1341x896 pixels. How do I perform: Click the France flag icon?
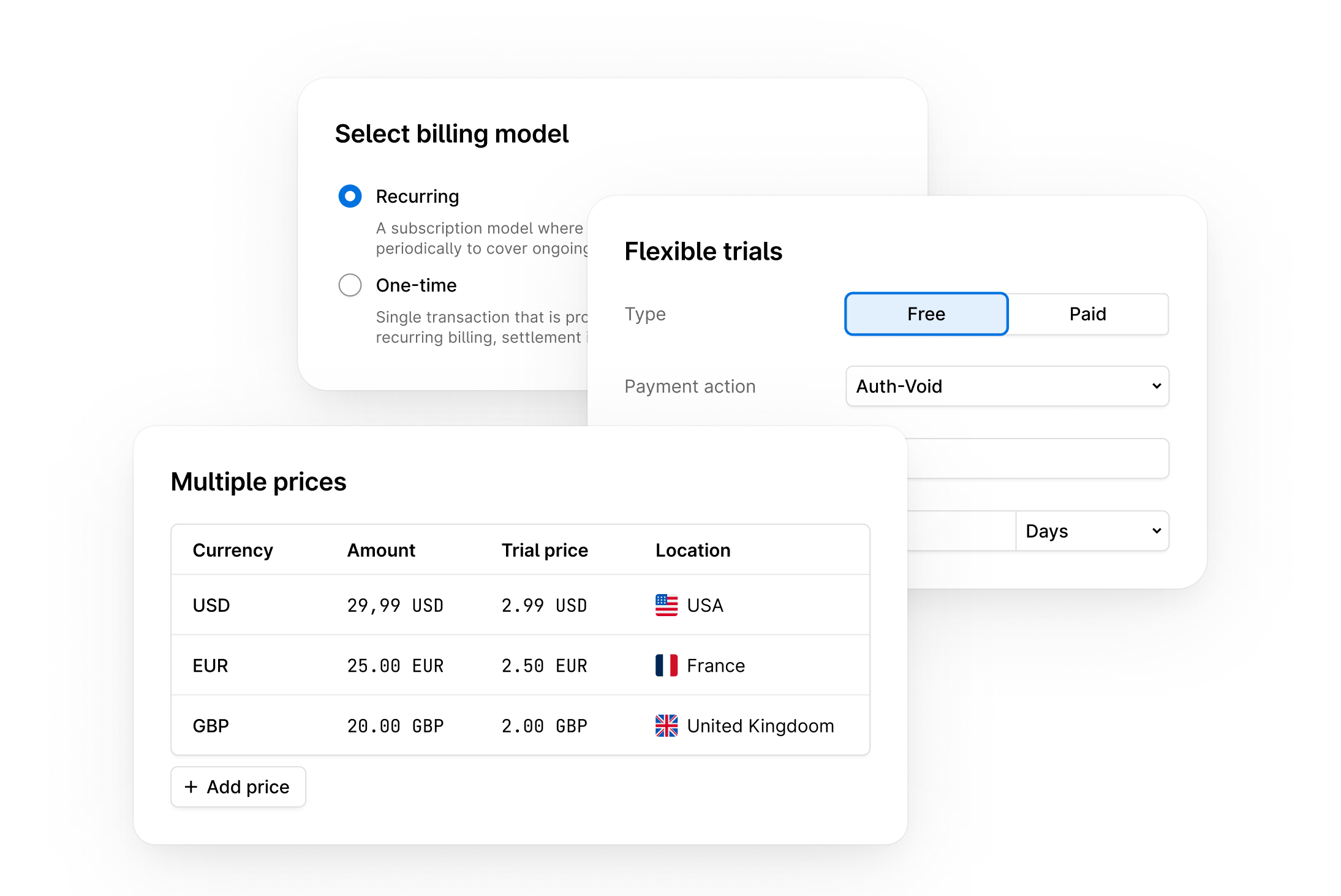pos(665,665)
